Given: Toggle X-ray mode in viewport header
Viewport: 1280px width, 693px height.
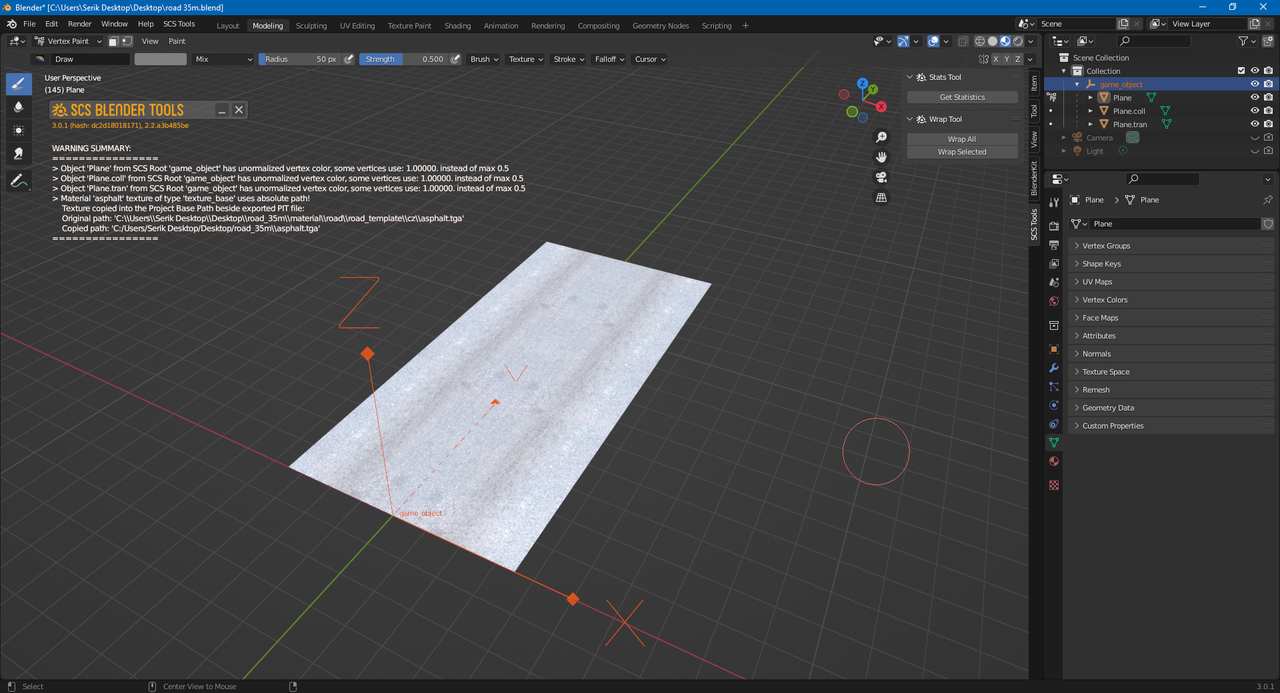Looking at the screenshot, I should tap(963, 41).
